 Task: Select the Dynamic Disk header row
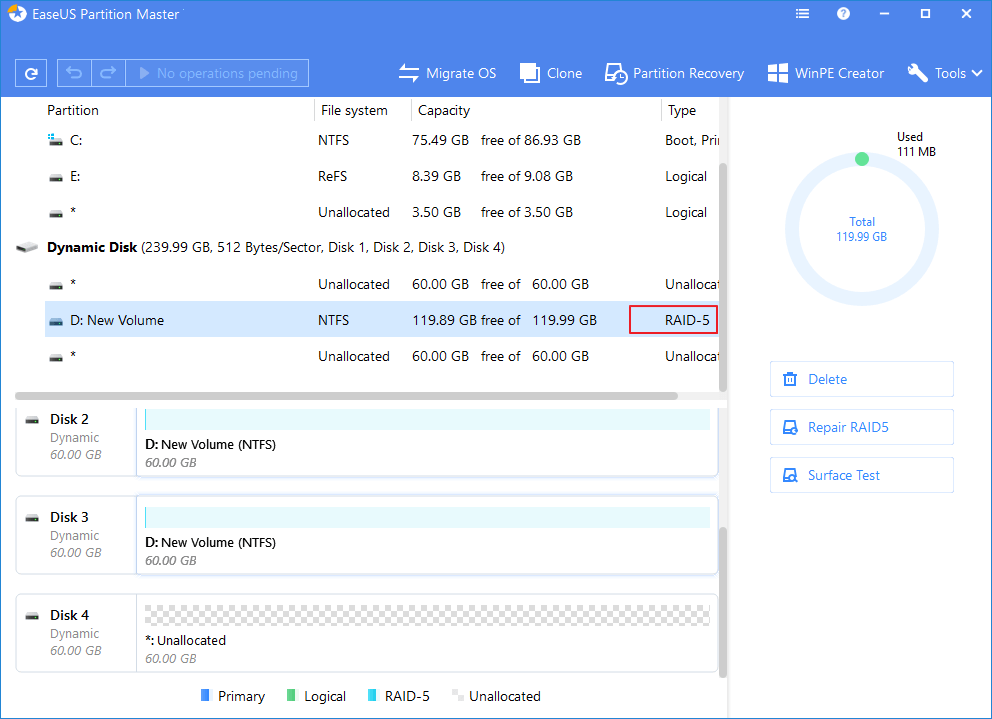[367, 247]
